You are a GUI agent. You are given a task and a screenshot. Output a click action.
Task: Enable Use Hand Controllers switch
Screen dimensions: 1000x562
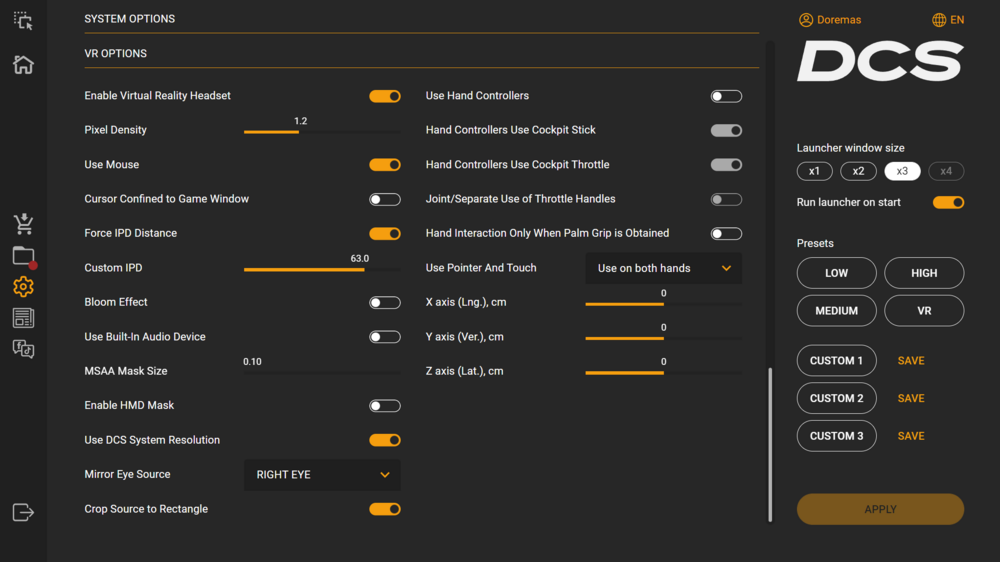click(726, 96)
